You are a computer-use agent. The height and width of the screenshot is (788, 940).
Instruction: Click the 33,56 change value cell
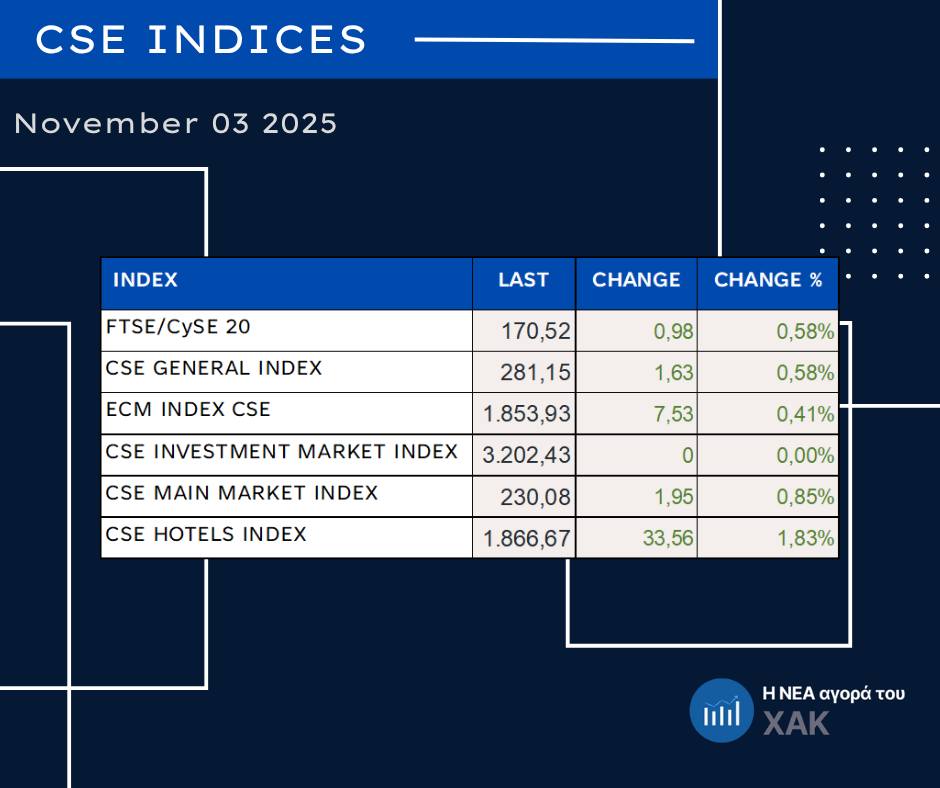[x=669, y=539]
